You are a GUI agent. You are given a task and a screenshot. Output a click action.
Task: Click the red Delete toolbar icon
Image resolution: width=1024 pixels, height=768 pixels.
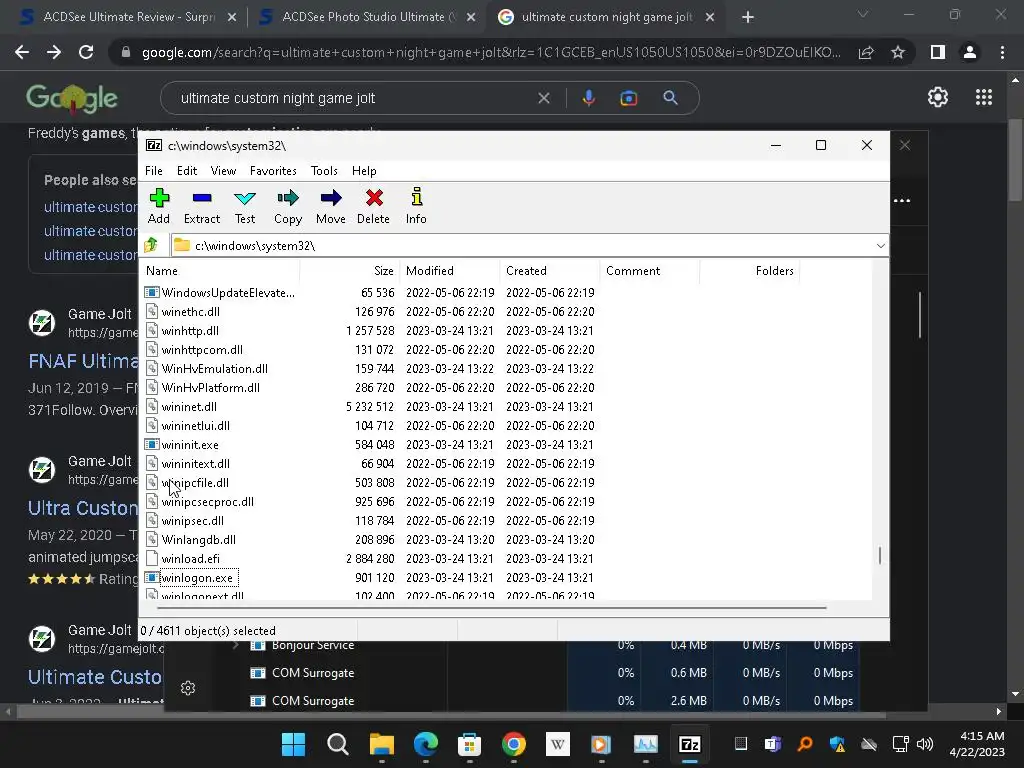click(x=374, y=206)
